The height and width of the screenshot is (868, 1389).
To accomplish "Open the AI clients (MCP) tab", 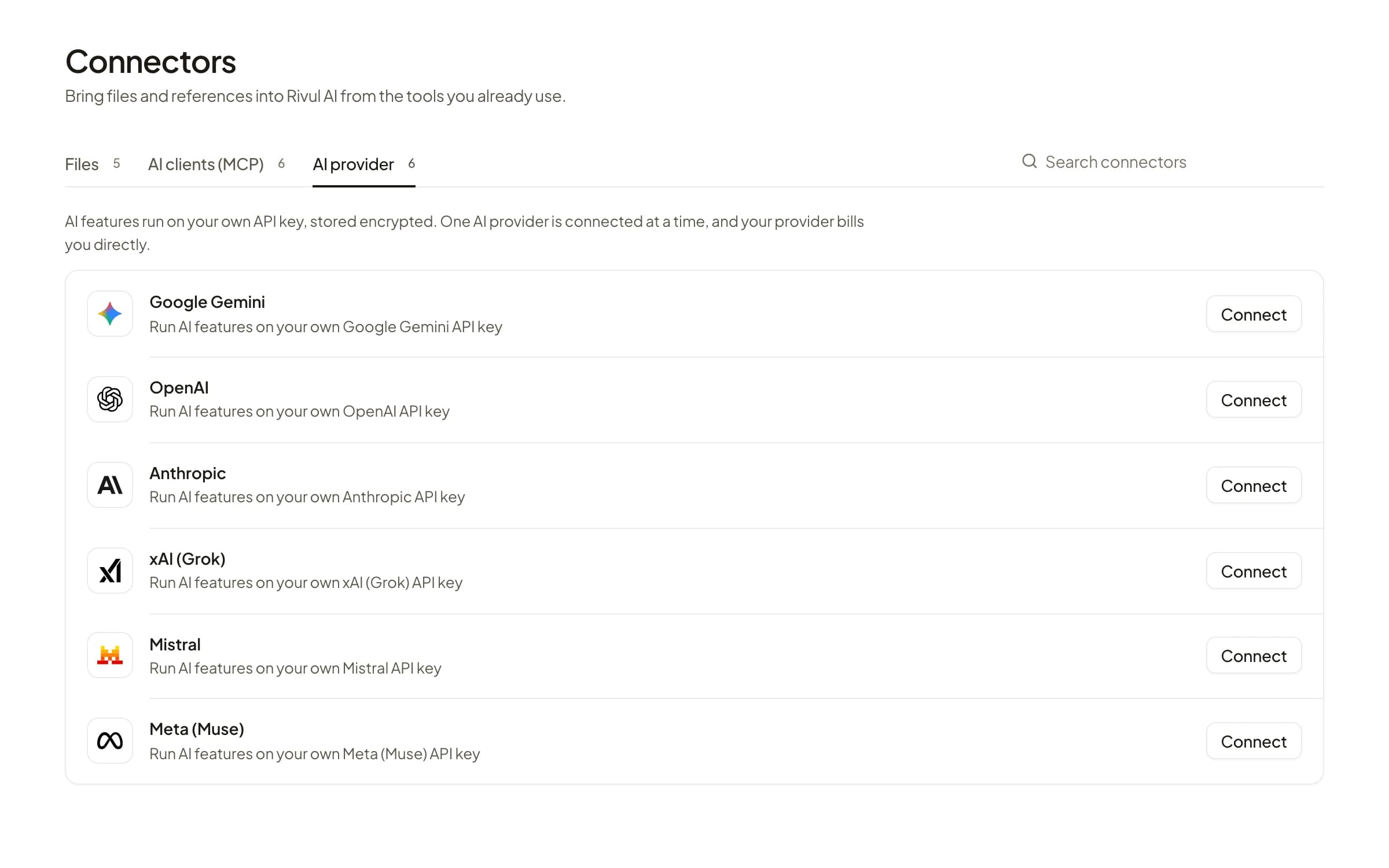I will point(216,164).
